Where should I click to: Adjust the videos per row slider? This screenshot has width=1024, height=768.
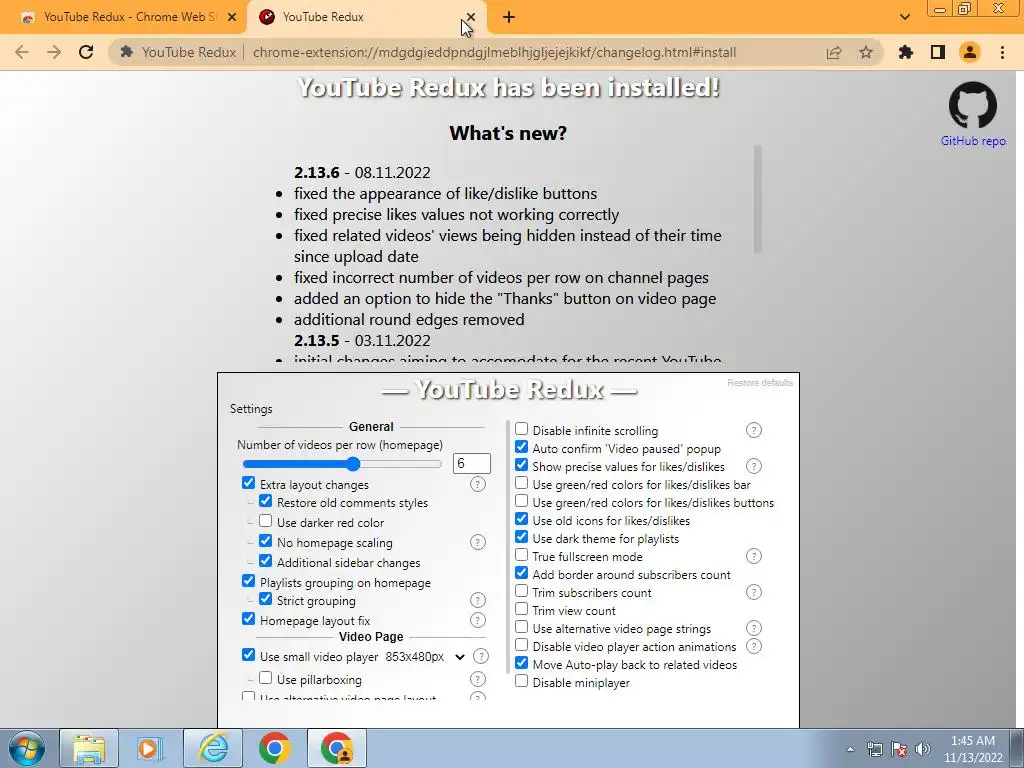click(342, 464)
